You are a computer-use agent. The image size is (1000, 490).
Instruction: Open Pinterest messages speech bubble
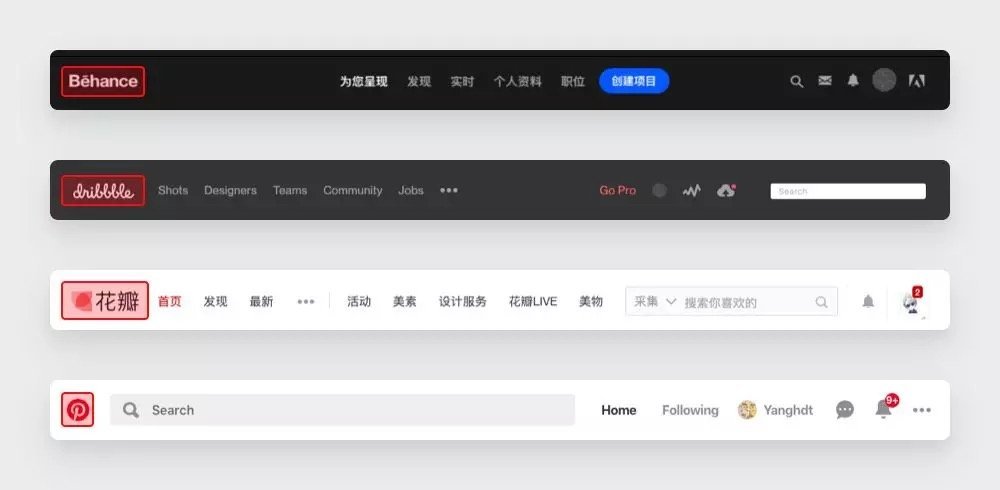845,410
